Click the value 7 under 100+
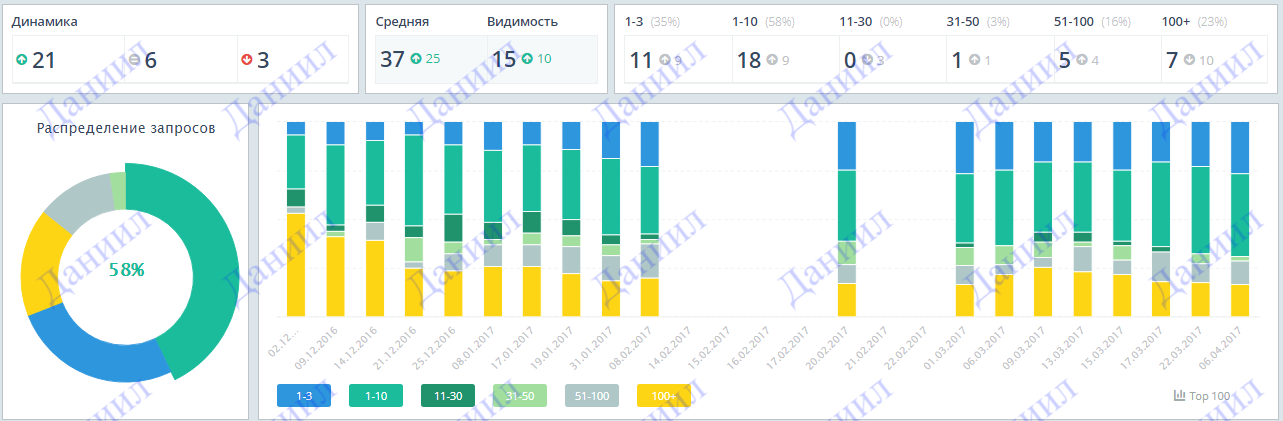 [1172, 60]
